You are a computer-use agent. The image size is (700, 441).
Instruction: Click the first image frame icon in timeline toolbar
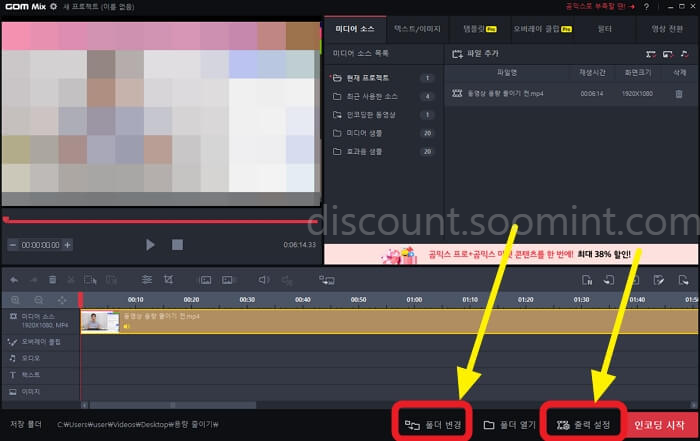pyautogui.click(x=205, y=280)
